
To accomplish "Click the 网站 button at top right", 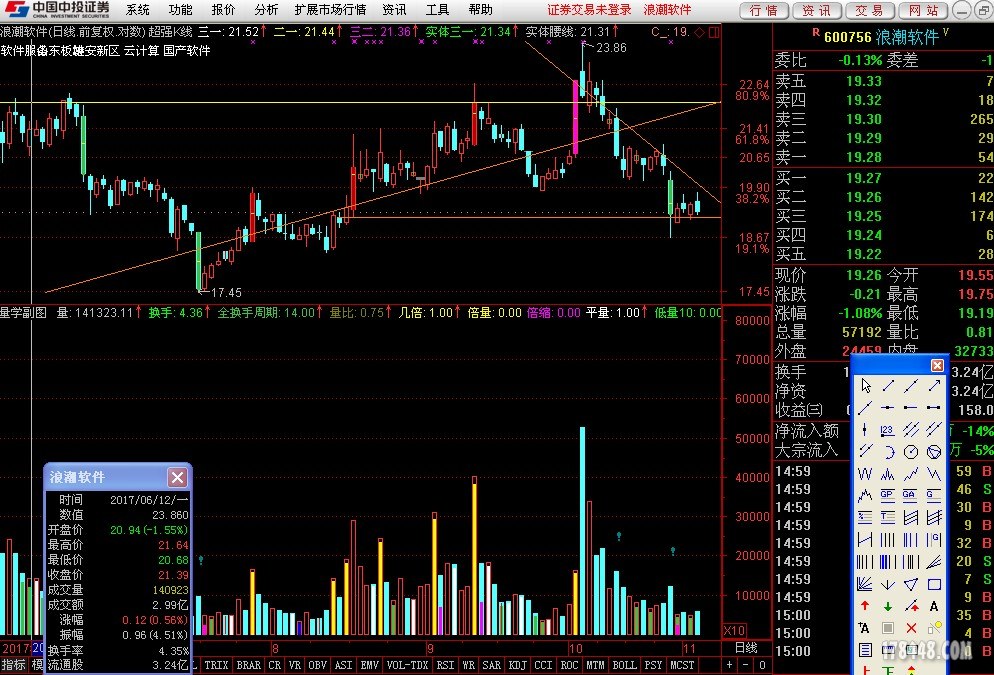I will click(924, 10).
